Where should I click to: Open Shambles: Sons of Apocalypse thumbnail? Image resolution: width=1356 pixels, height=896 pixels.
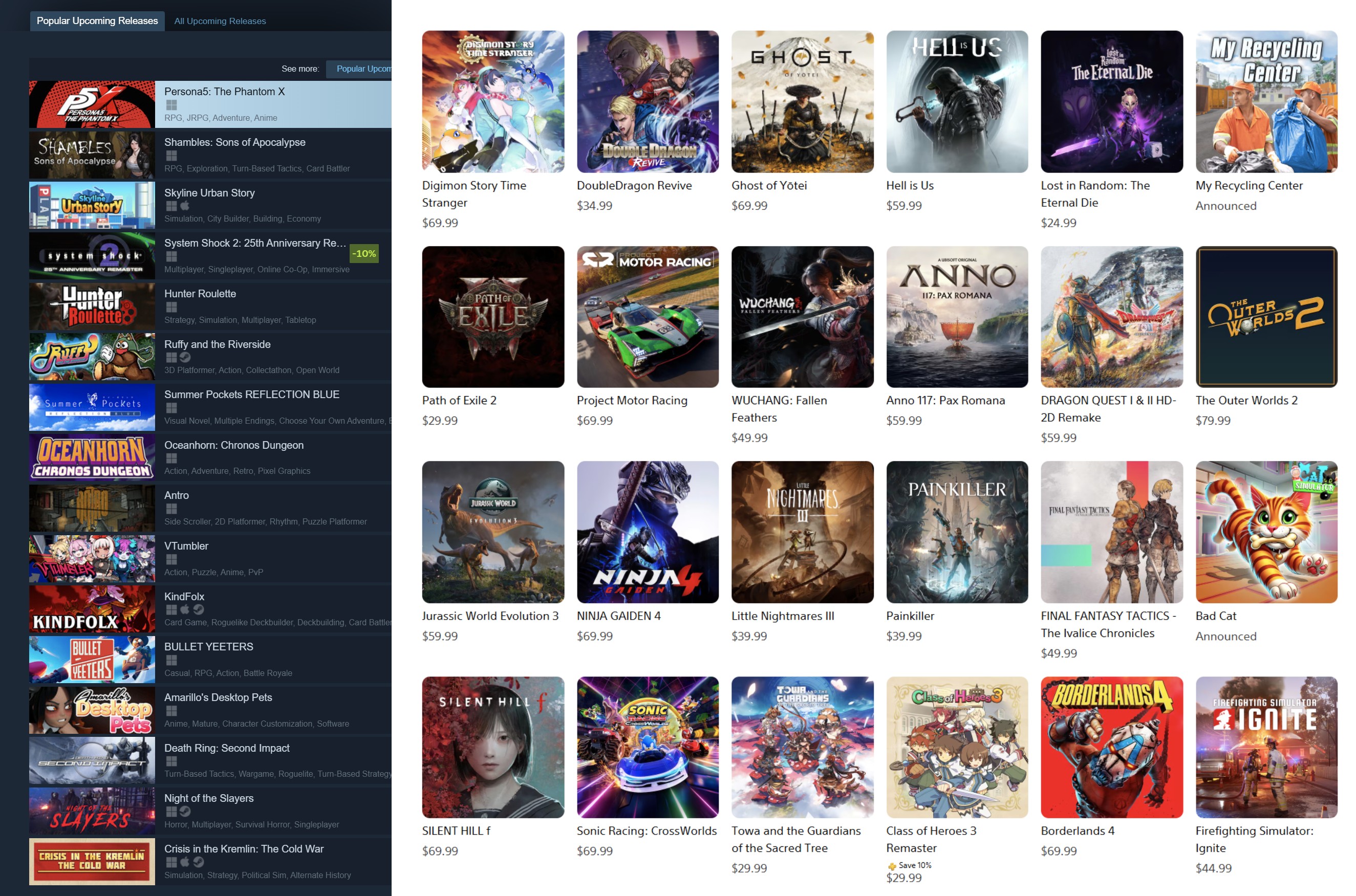92,155
